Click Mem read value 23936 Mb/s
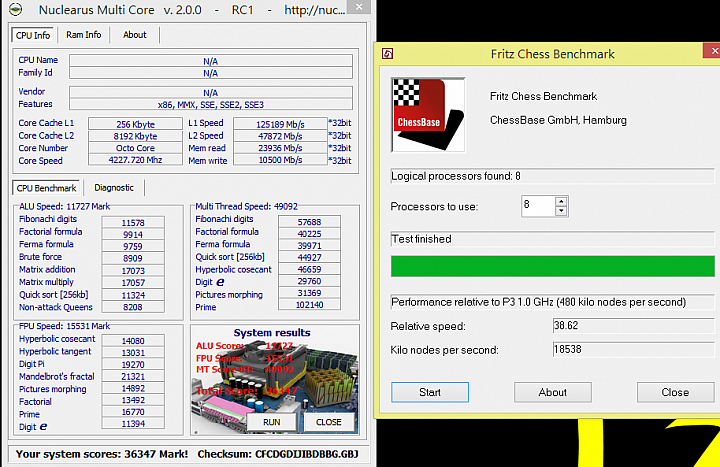Screen dimensions: 720x467 point(280,148)
